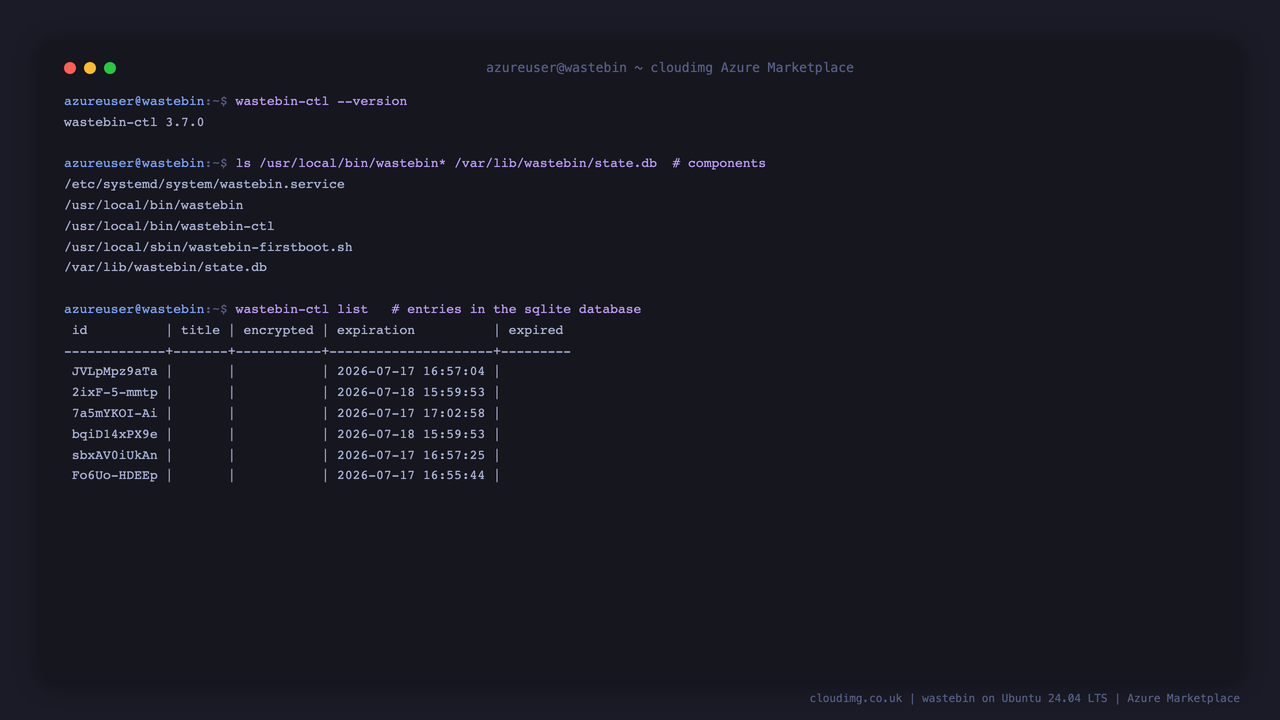Click the expiration of entry '2ixF-5-mmtp'

click(x=411, y=392)
